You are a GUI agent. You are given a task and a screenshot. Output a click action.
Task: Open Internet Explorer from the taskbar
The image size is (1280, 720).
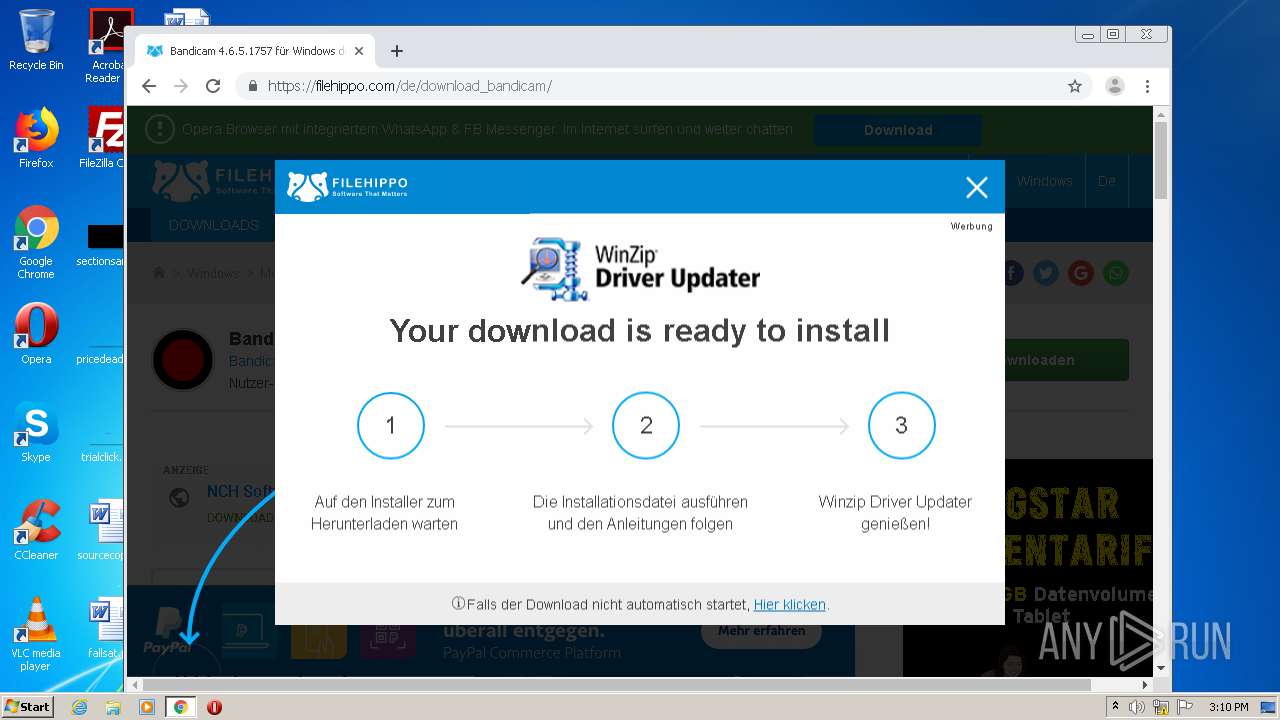coord(79,707)
